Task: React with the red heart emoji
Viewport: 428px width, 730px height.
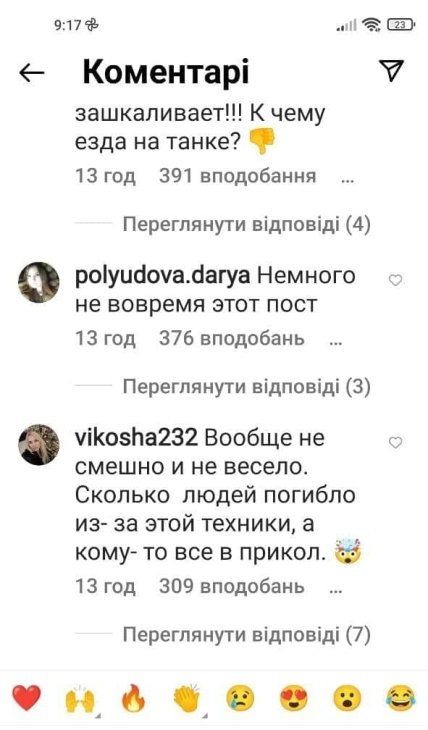Action: pyautogui.click(x=27, y=698)
